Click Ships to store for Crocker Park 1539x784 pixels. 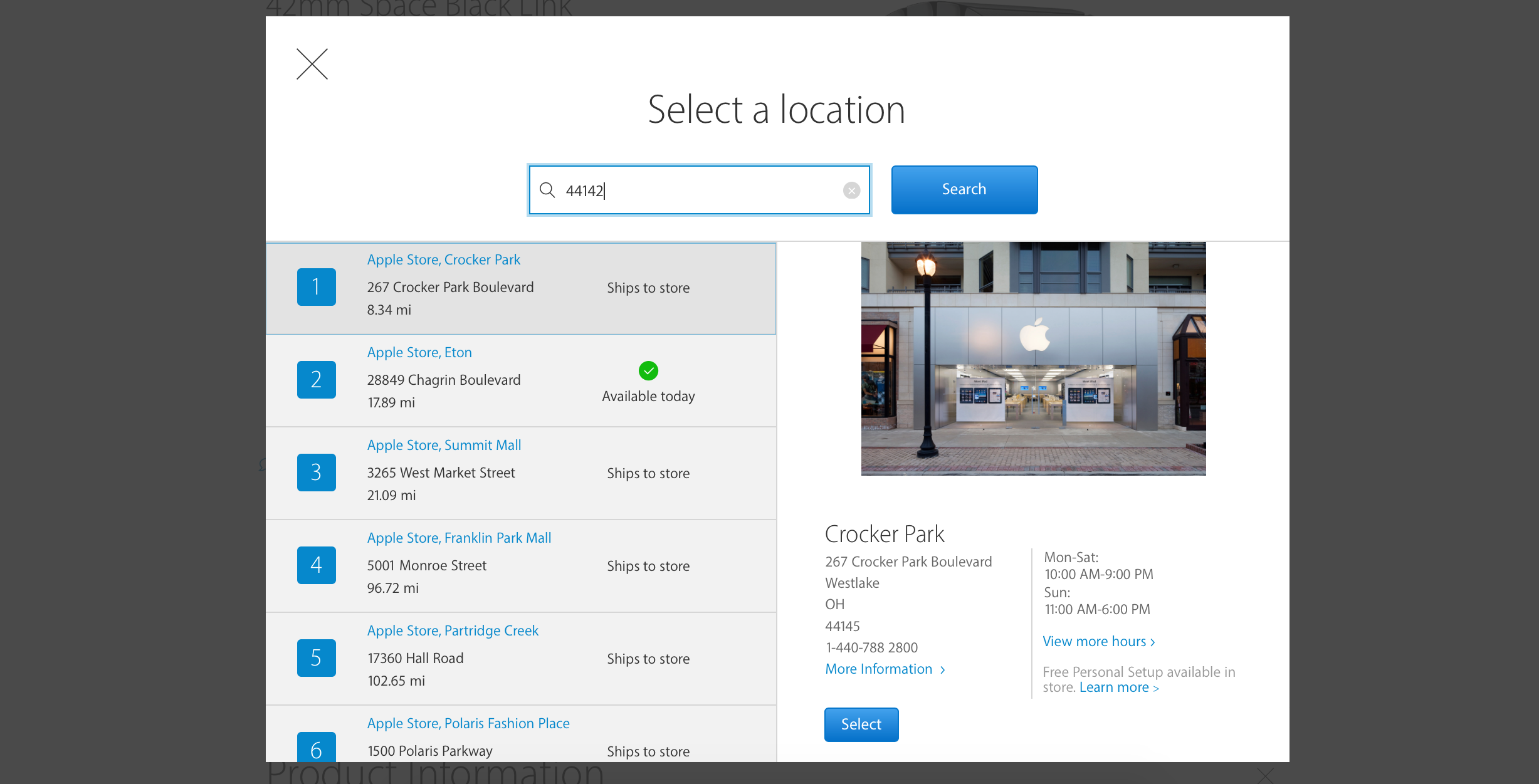pos(648,288)
